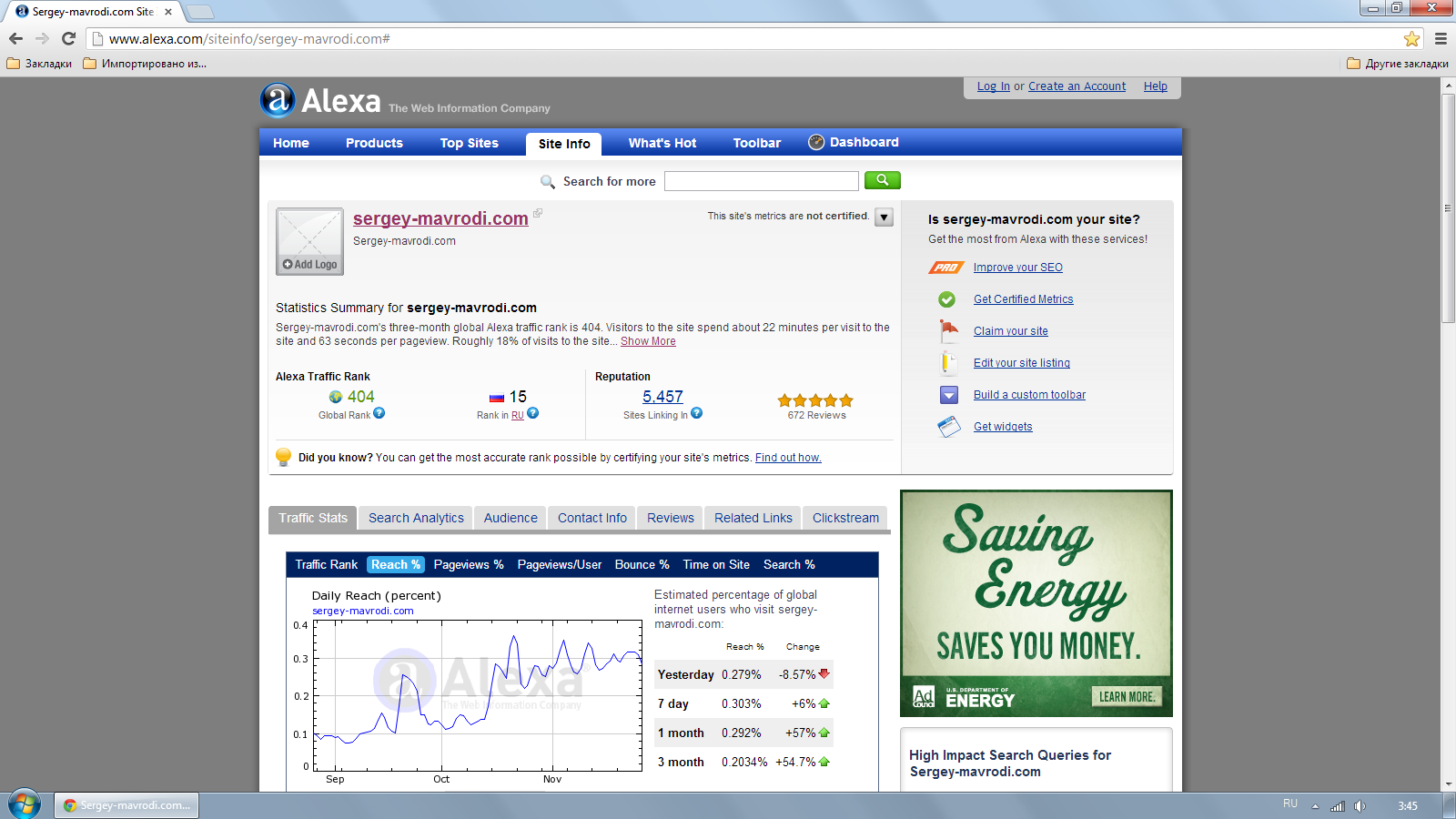Open the Products navigation tab
The image size is (1456, 819).
point(374,143)
